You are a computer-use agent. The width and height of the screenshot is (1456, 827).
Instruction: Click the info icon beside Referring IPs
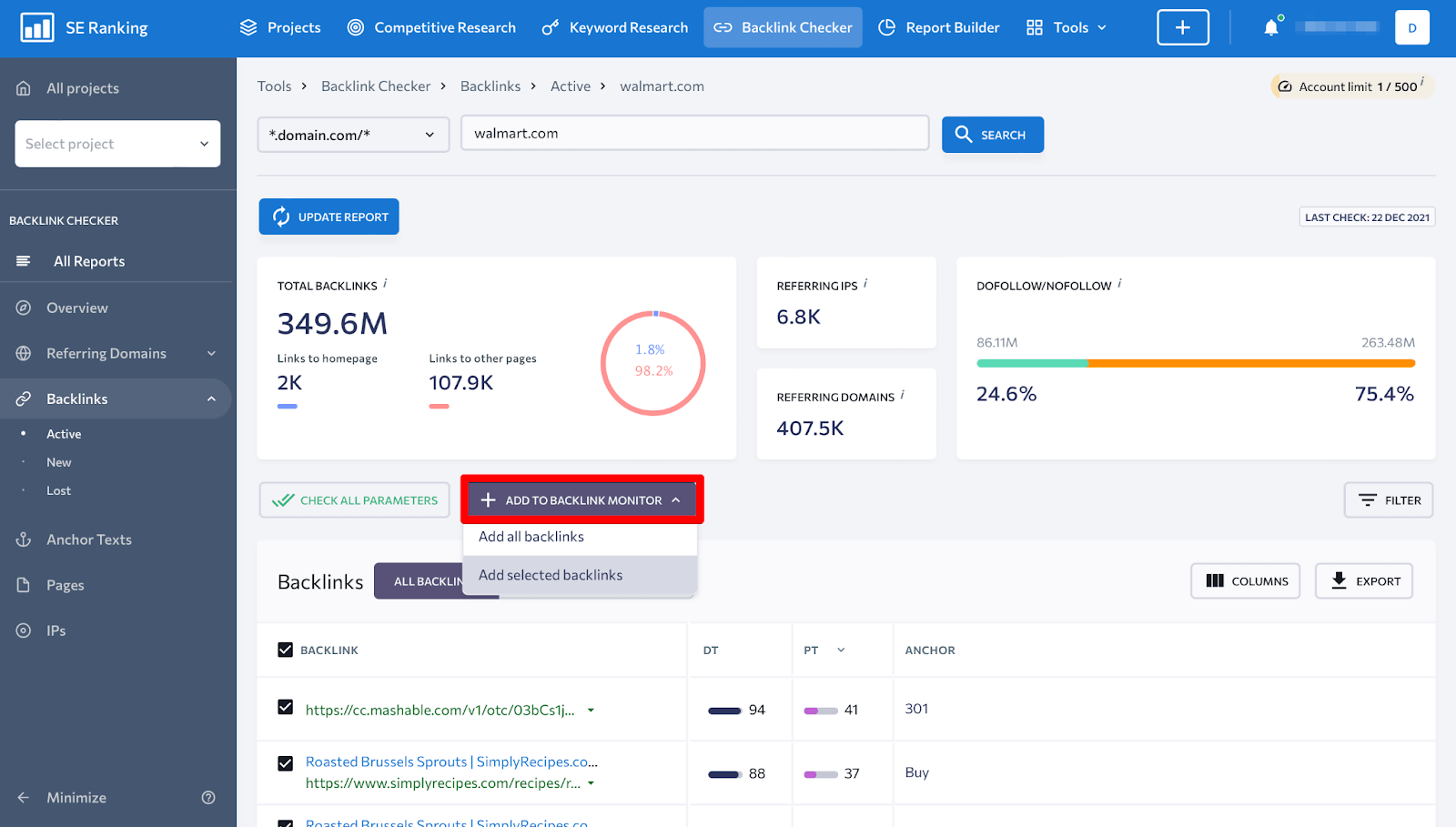point(865,283)
